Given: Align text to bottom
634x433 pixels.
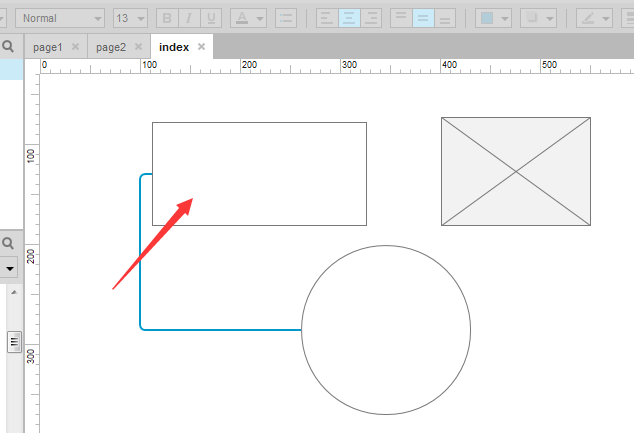Looking at the screenshot, I should click(x=445, y=18).
